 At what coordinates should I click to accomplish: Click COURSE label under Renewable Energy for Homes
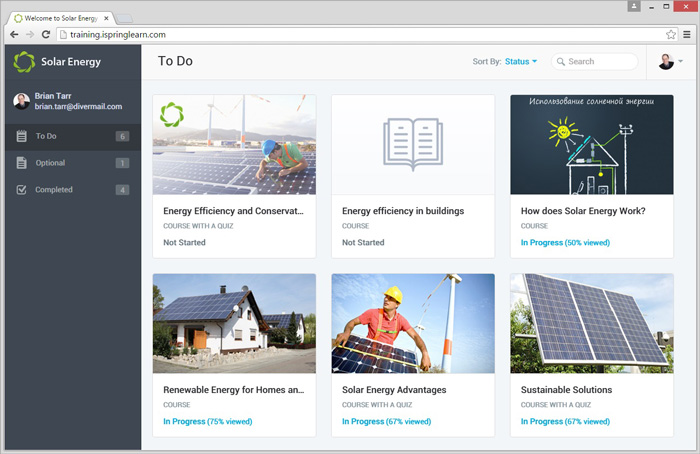(x=177, y=405)
